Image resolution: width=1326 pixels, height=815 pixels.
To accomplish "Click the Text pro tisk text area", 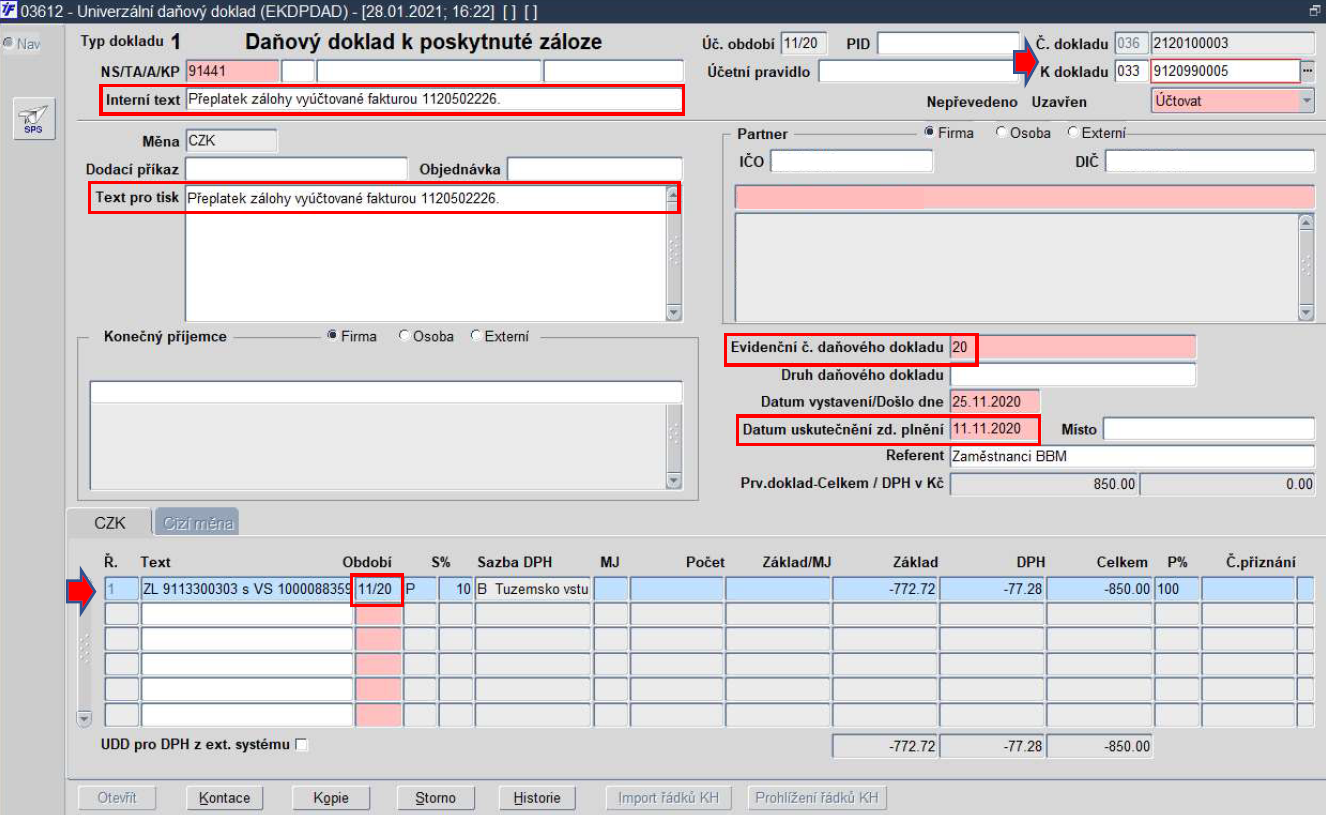I will [x=426, y=252].
